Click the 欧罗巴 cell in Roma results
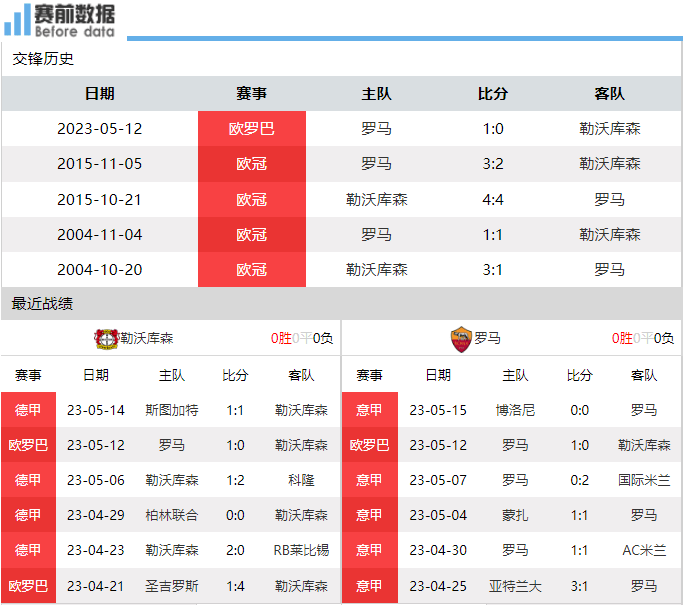 click(370, 445)
